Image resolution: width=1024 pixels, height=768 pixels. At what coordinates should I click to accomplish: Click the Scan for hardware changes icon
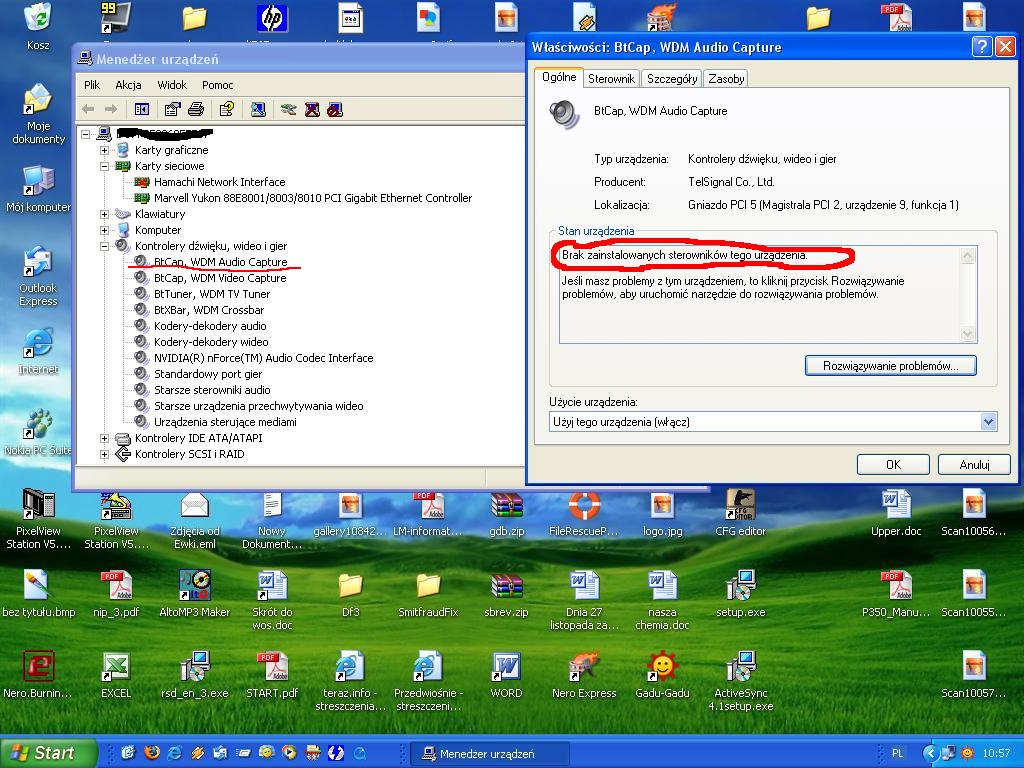pyautogui.click(x=259, y=109)
